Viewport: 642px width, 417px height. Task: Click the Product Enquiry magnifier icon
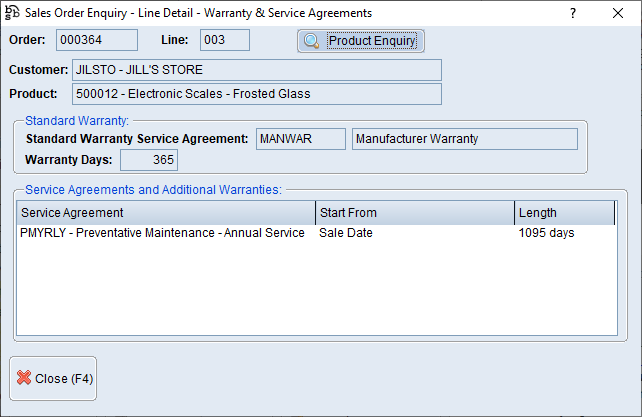312,41
